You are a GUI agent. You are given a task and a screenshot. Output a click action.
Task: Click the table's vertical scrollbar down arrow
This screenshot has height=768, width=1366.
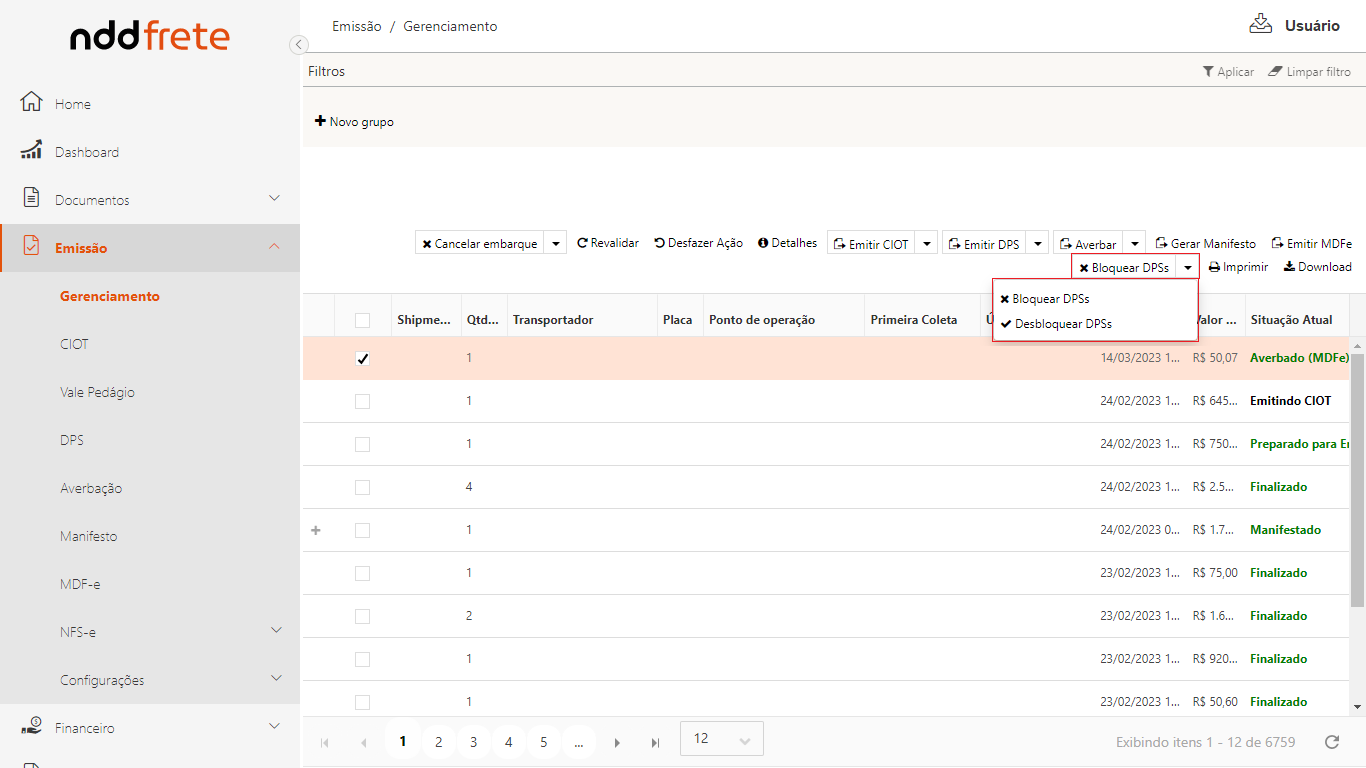(1357, 707)
